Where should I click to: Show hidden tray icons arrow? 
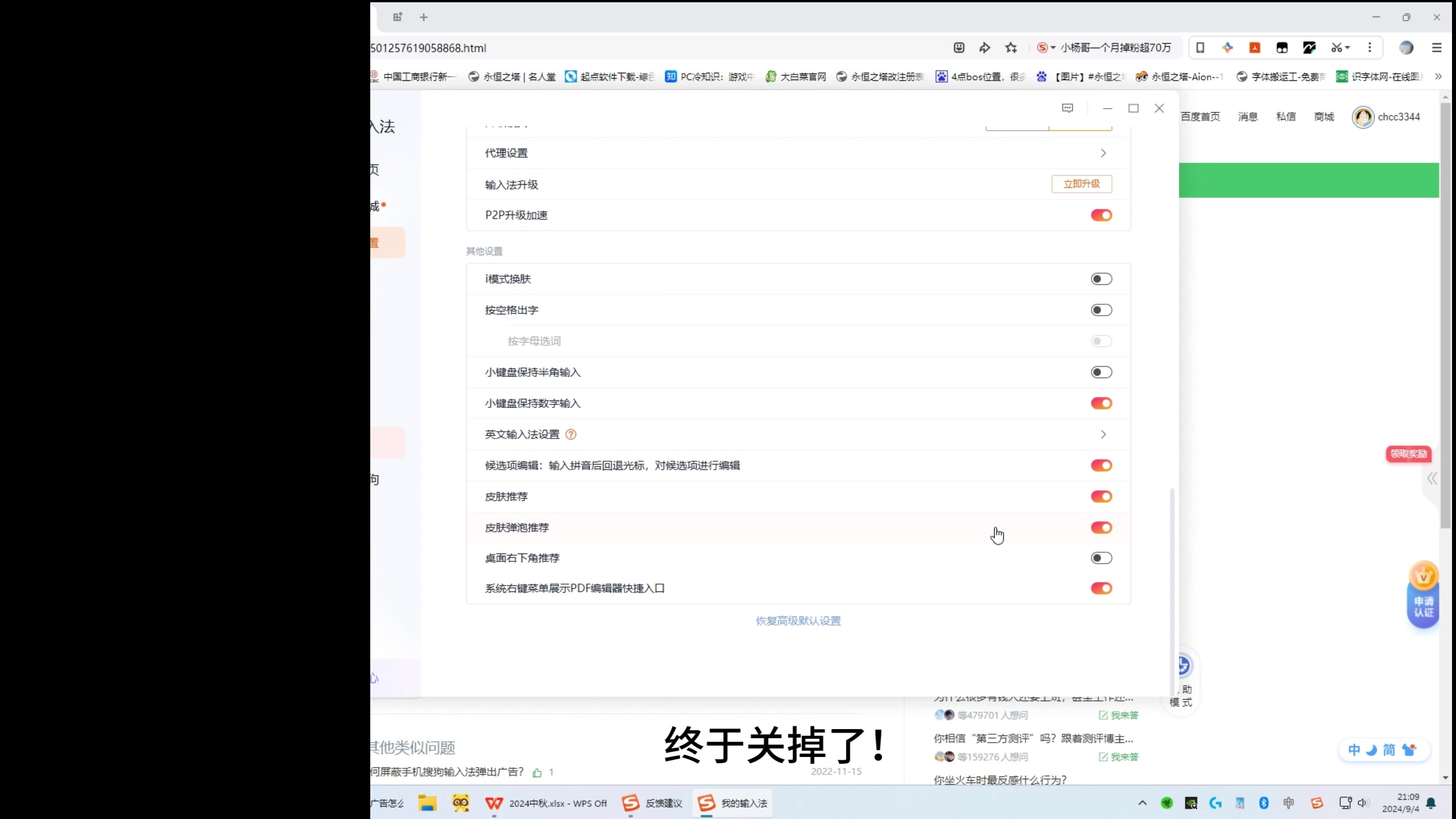pos(1142,803)
